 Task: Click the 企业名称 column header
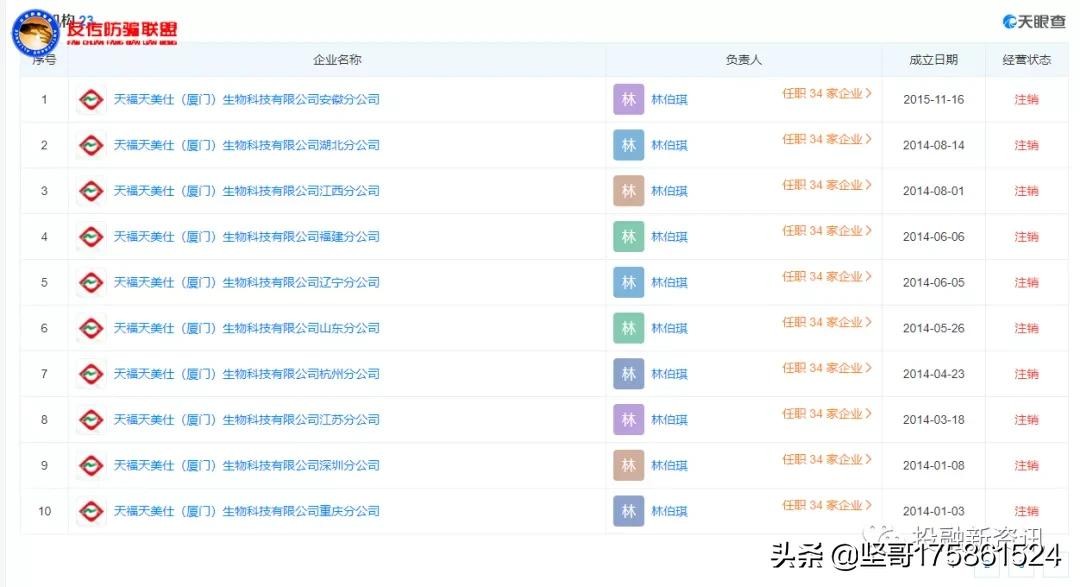pyautogui.click(x=337, y=60)
